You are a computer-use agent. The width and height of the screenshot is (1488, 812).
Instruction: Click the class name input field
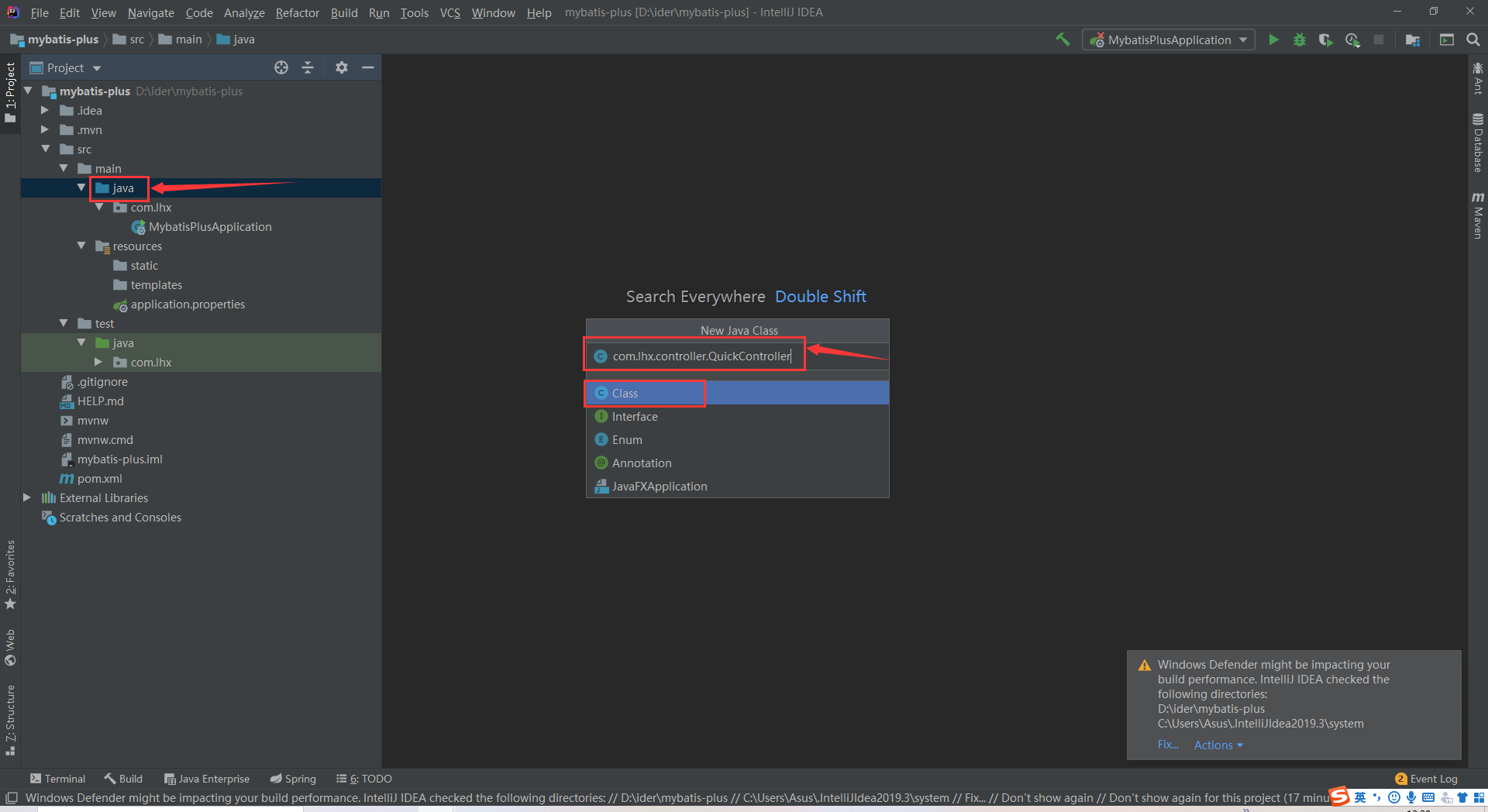[x=737, y=356]
